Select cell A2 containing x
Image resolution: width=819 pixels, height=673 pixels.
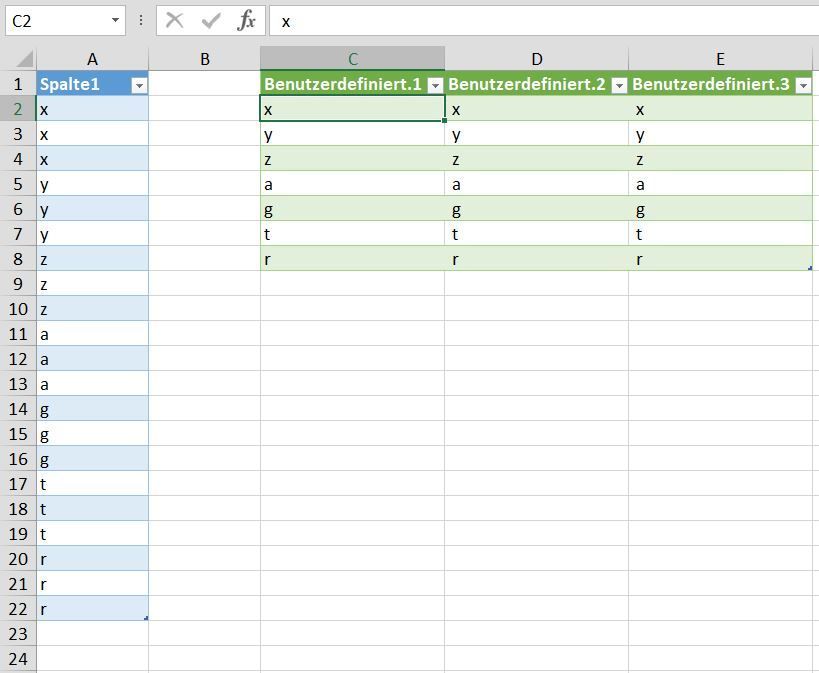click(92, 109)
